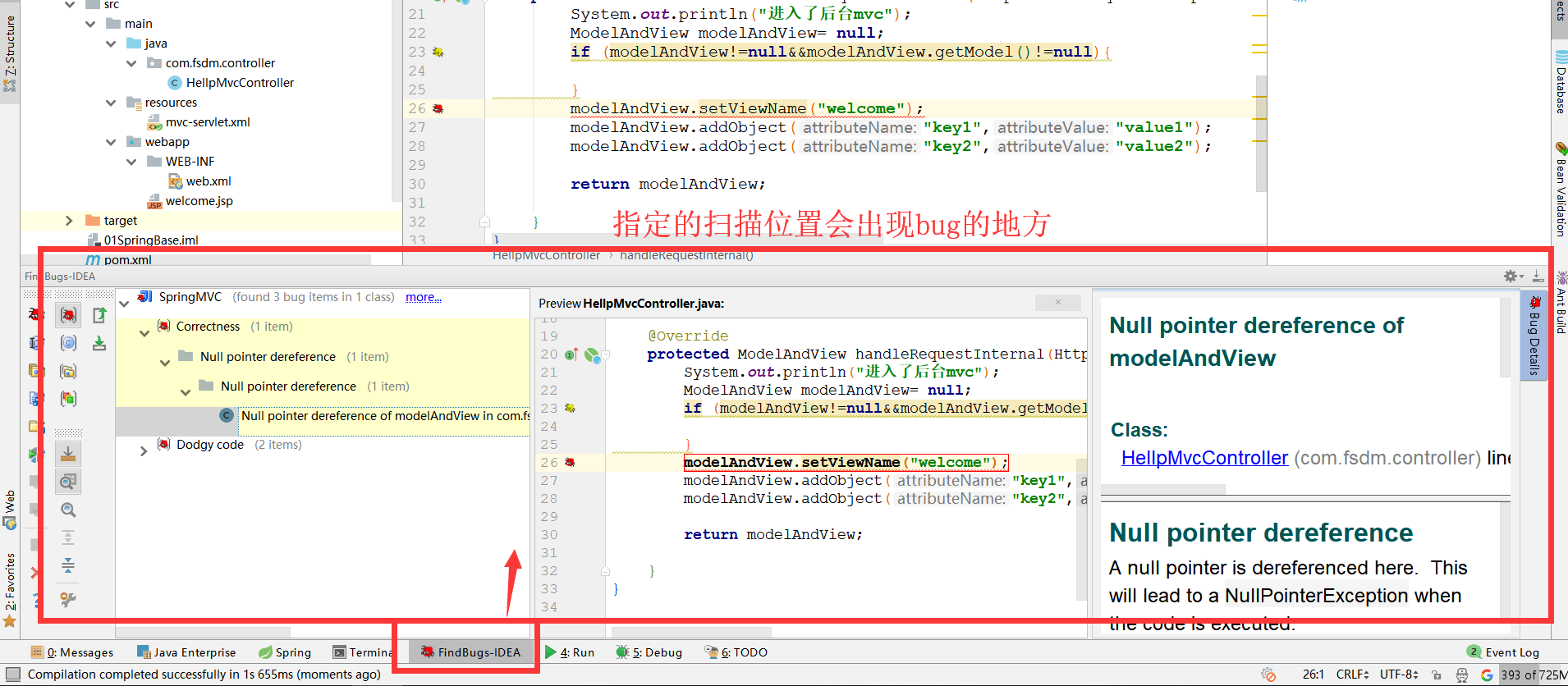Open the Bug Details side tab
1568x686 pixels.
point(1534,336)
